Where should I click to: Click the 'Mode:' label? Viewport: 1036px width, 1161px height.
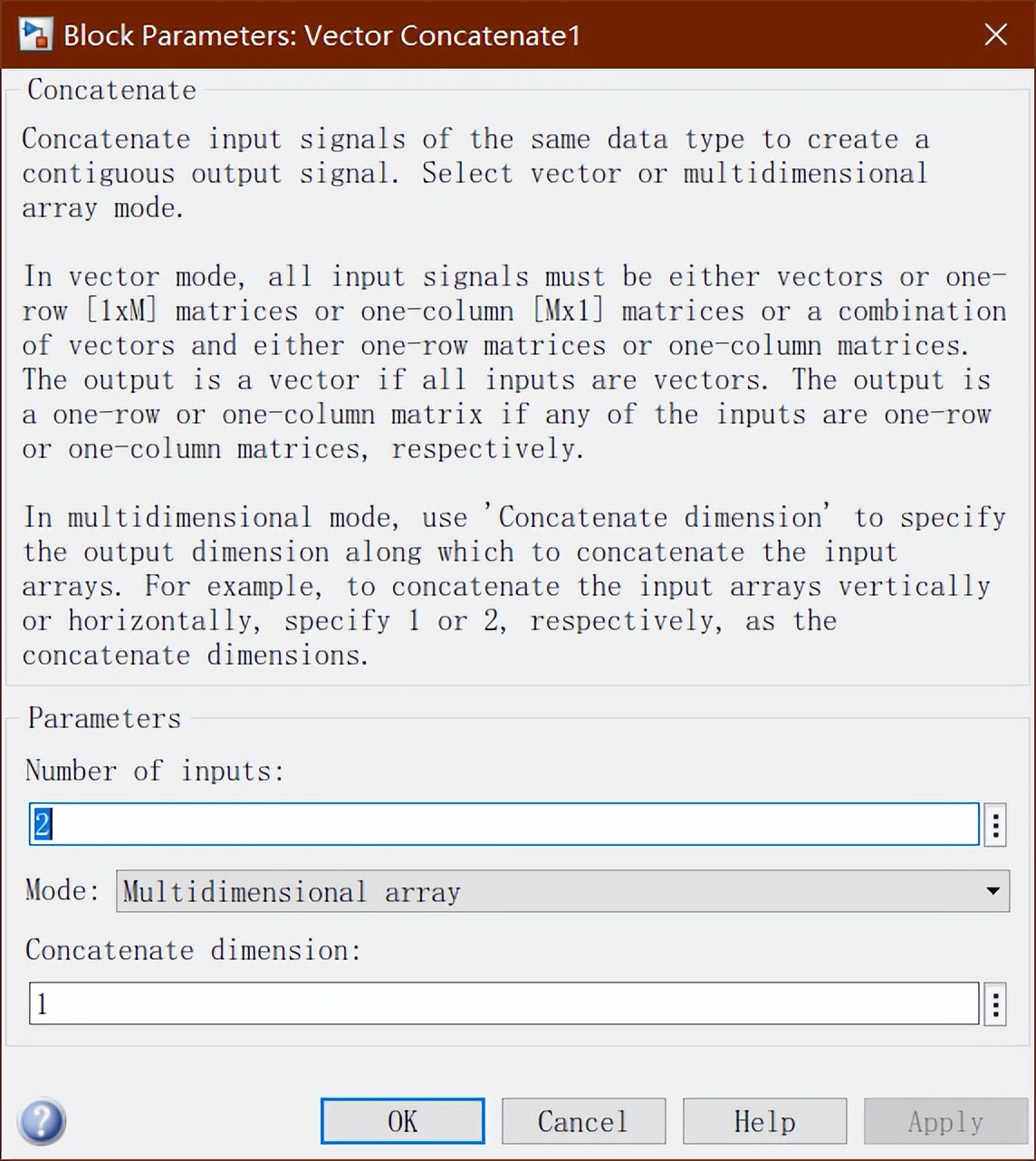coord(62,890)
